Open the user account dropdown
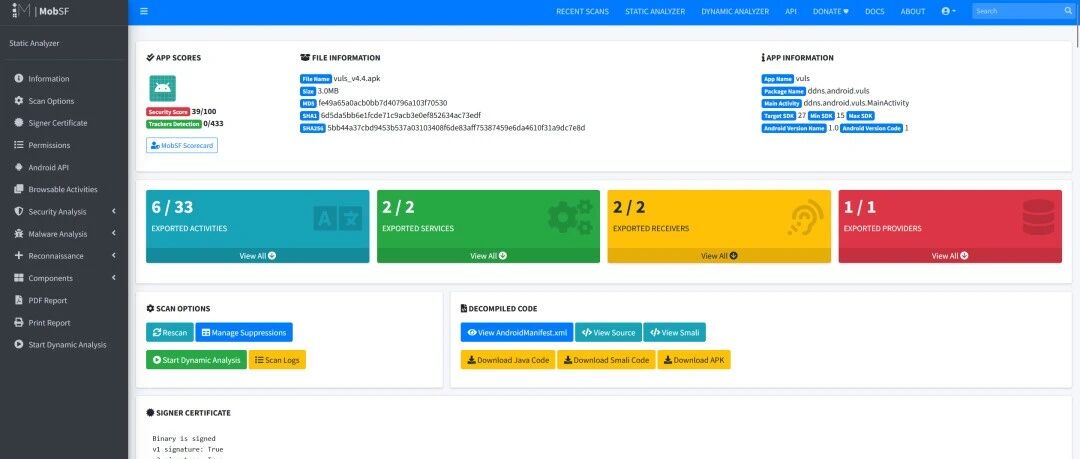Screen dimensions: 1080x459 pos(948,11)
